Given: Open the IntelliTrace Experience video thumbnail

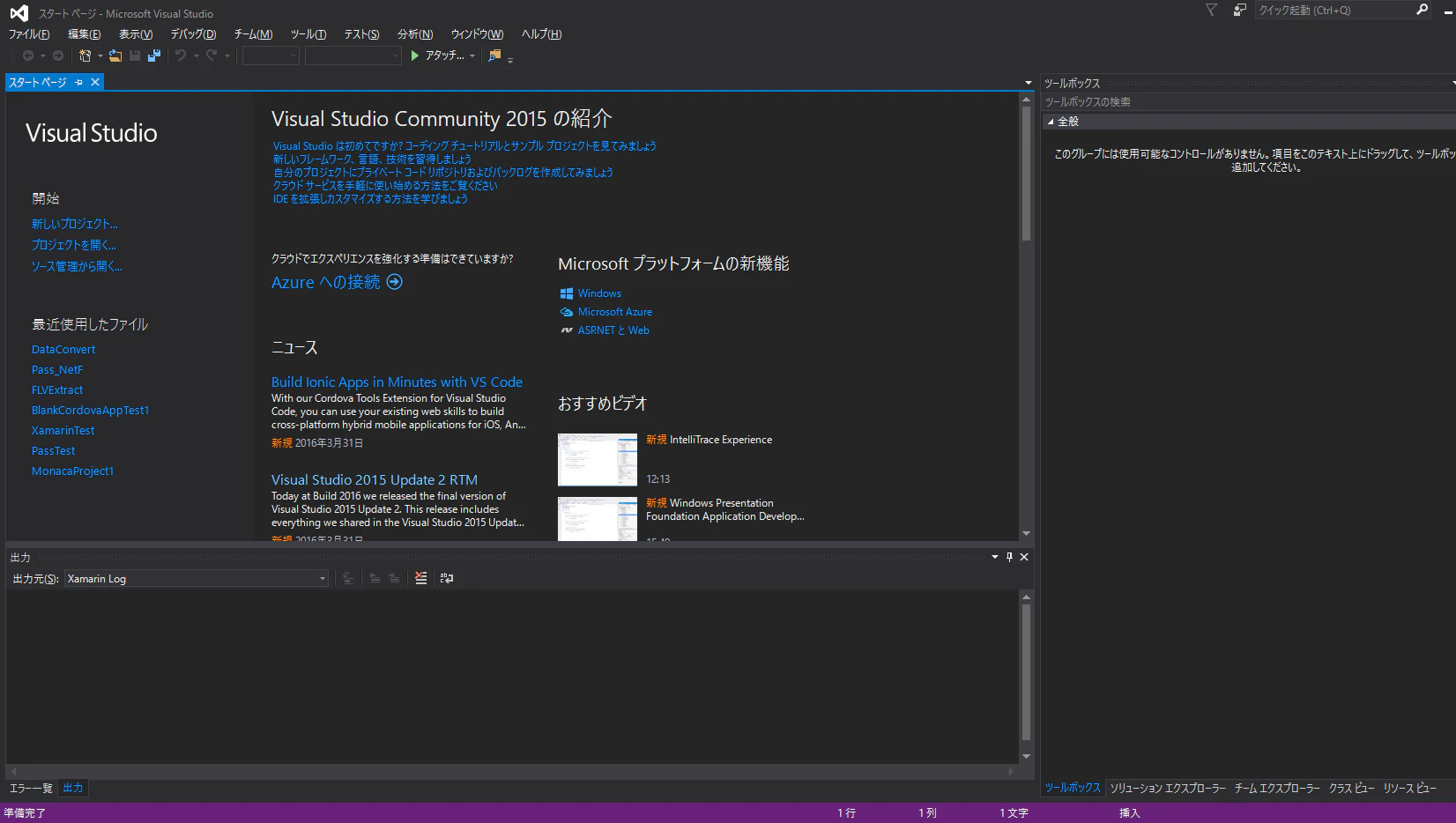Looking at the screenshot, I should [x=598, y=460].
